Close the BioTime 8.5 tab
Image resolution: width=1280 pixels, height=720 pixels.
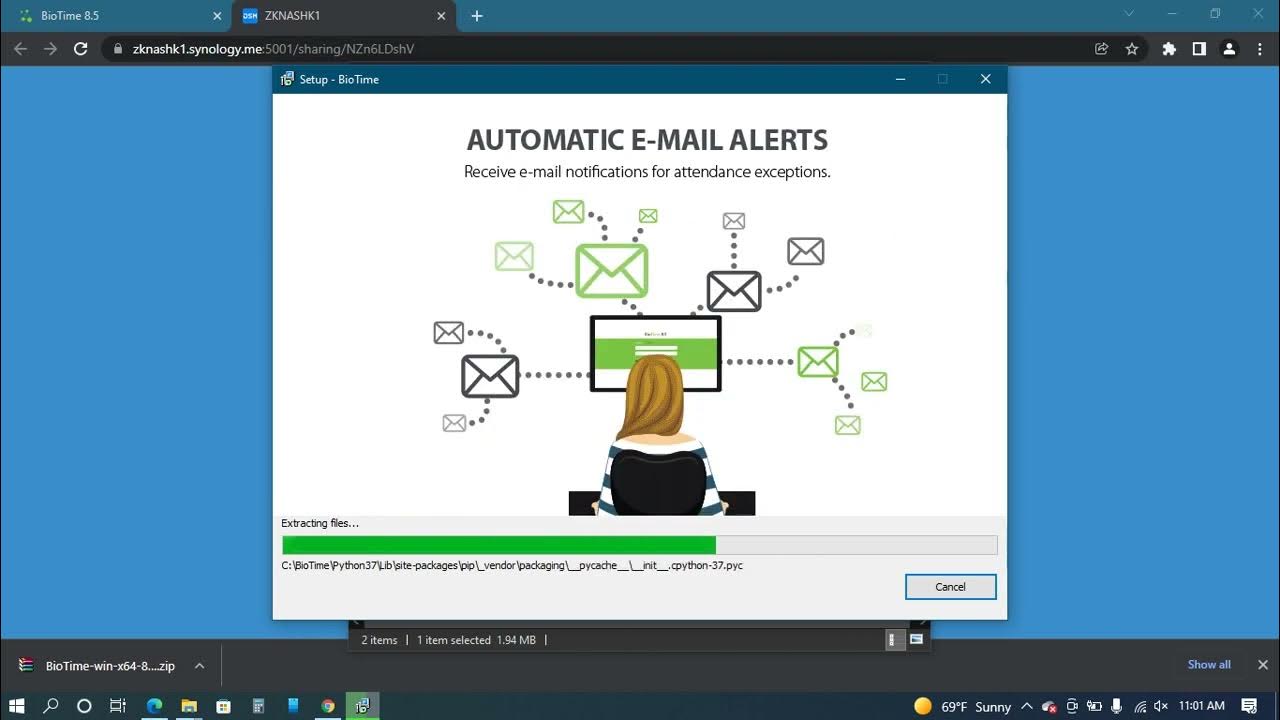tap(217, 16)
